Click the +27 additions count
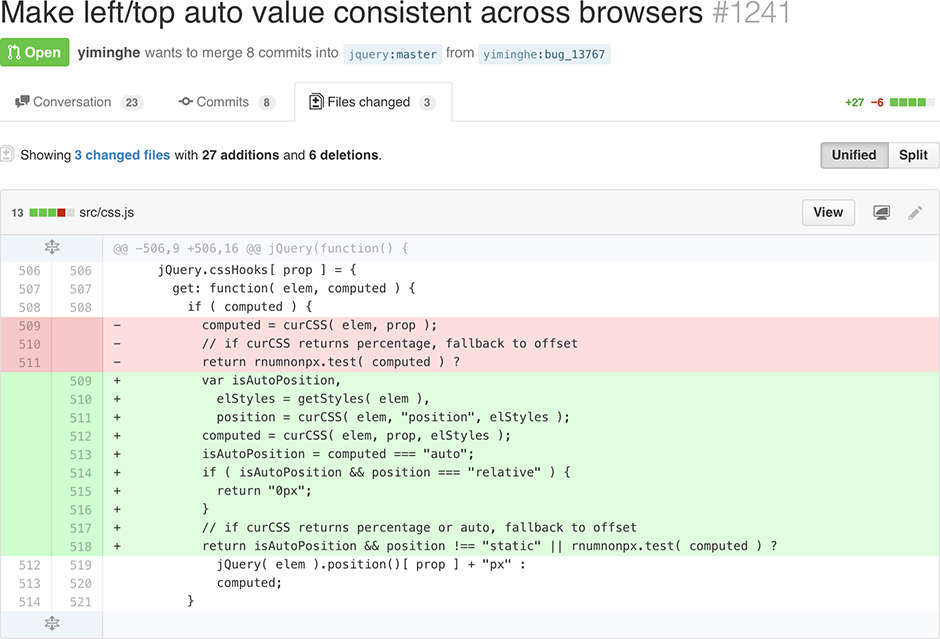 854,103
